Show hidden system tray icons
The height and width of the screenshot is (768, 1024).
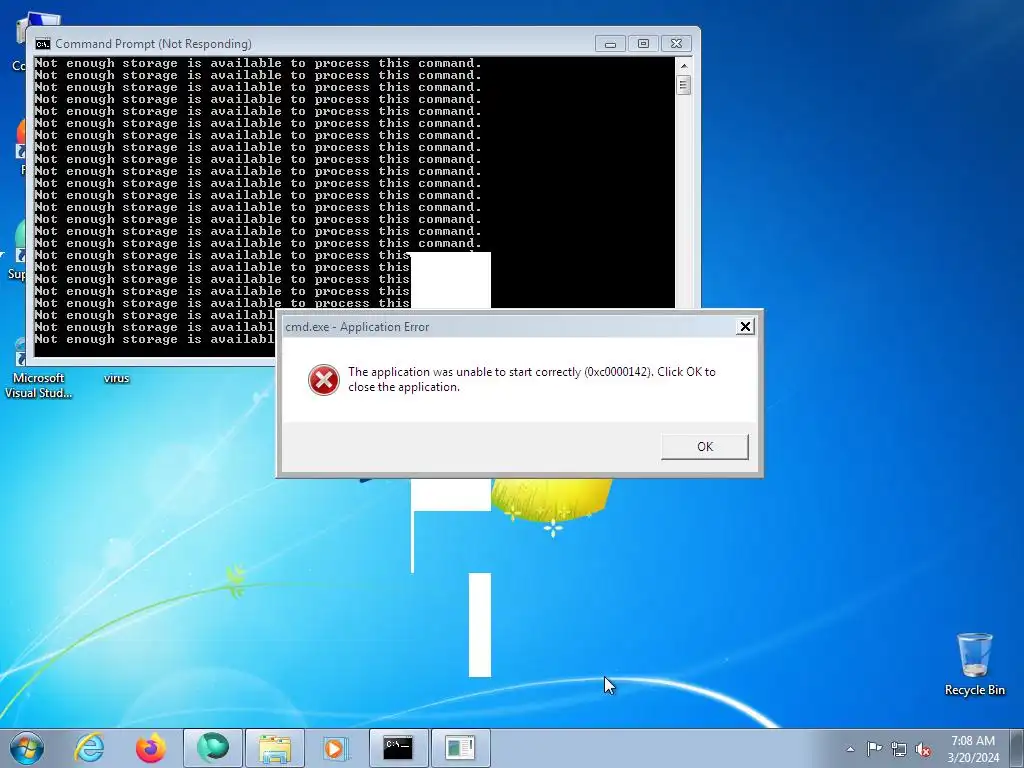pos(850,749)
